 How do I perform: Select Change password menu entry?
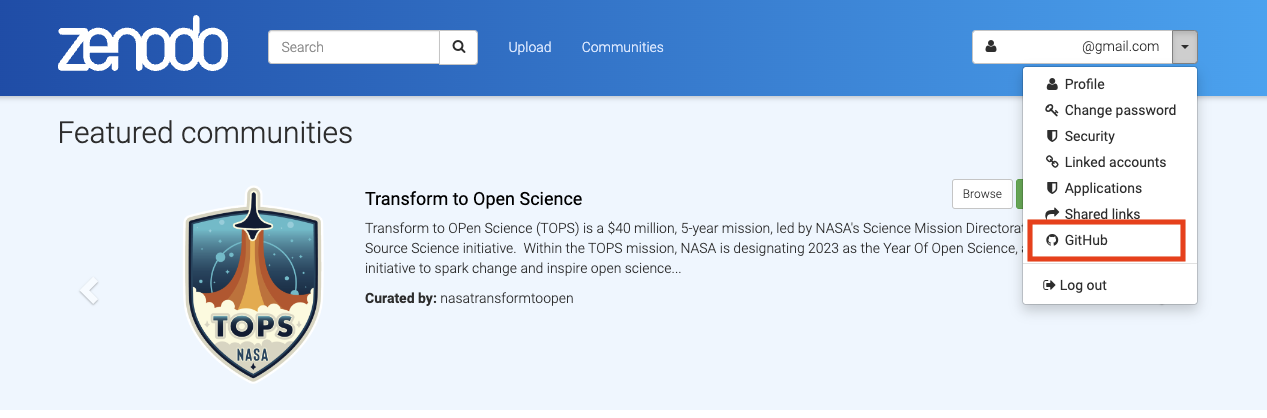coord(1110,110)
